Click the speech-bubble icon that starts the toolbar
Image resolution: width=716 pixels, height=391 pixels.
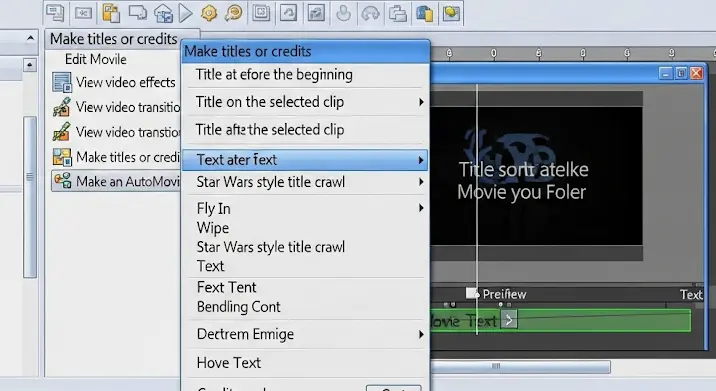click(x=56, y=13)
